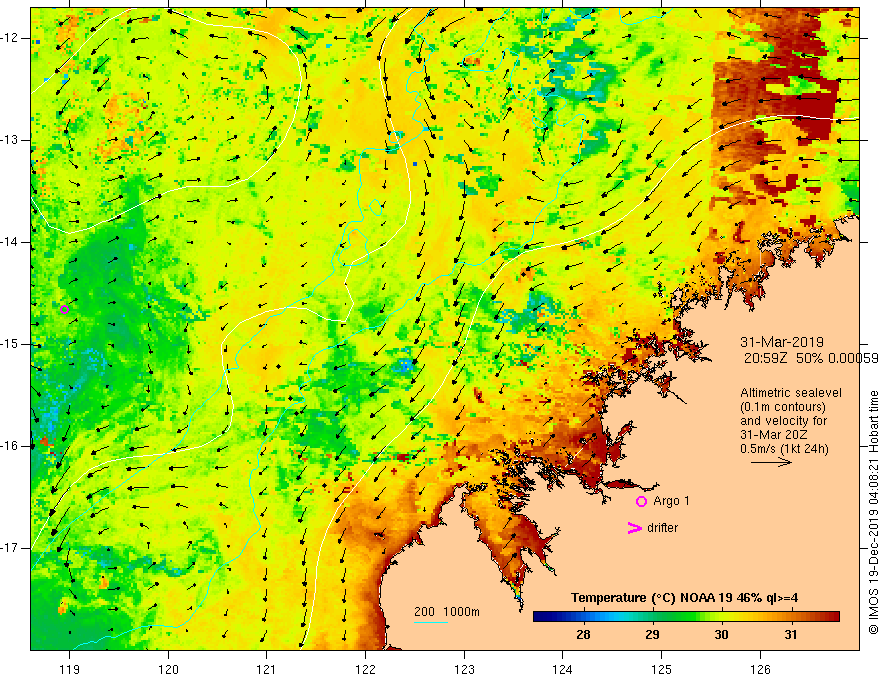Click the longitude label 126

[x=760, y=669]
